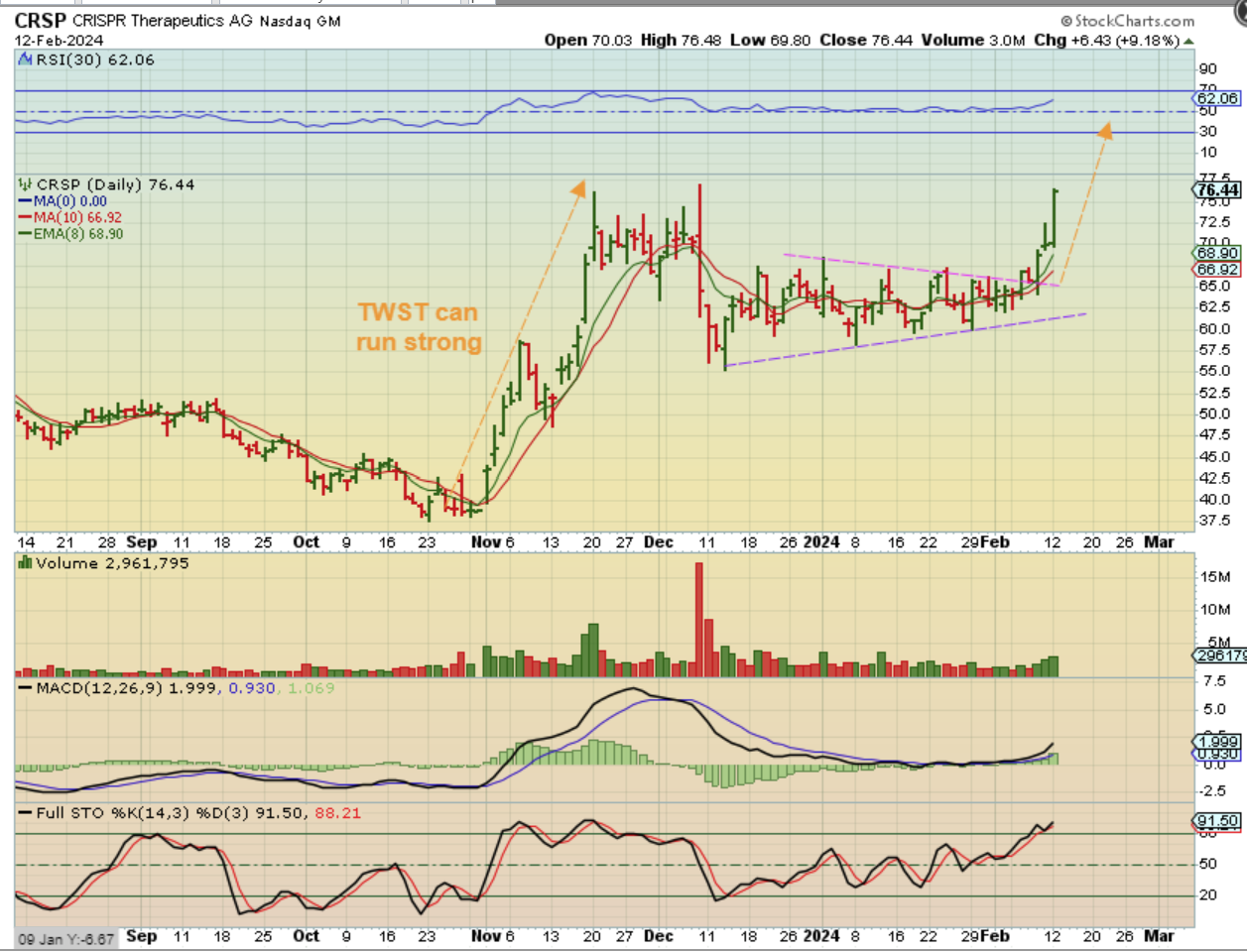This screenshot has height=952, width=1247.
Task: Select the green EMA(8) 68.90 legend entry
Action: [77, 234]
